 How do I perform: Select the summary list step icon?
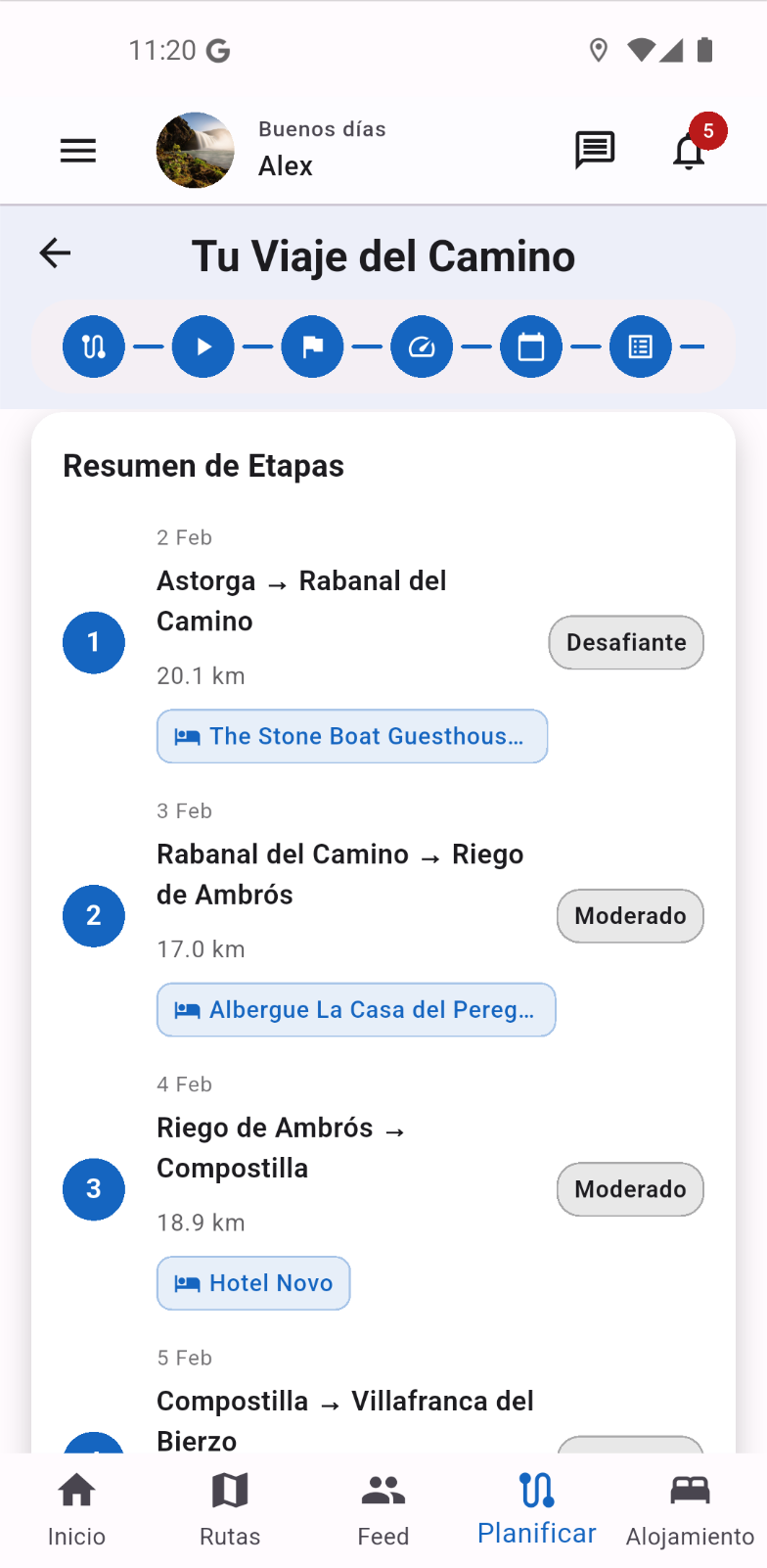641,346
